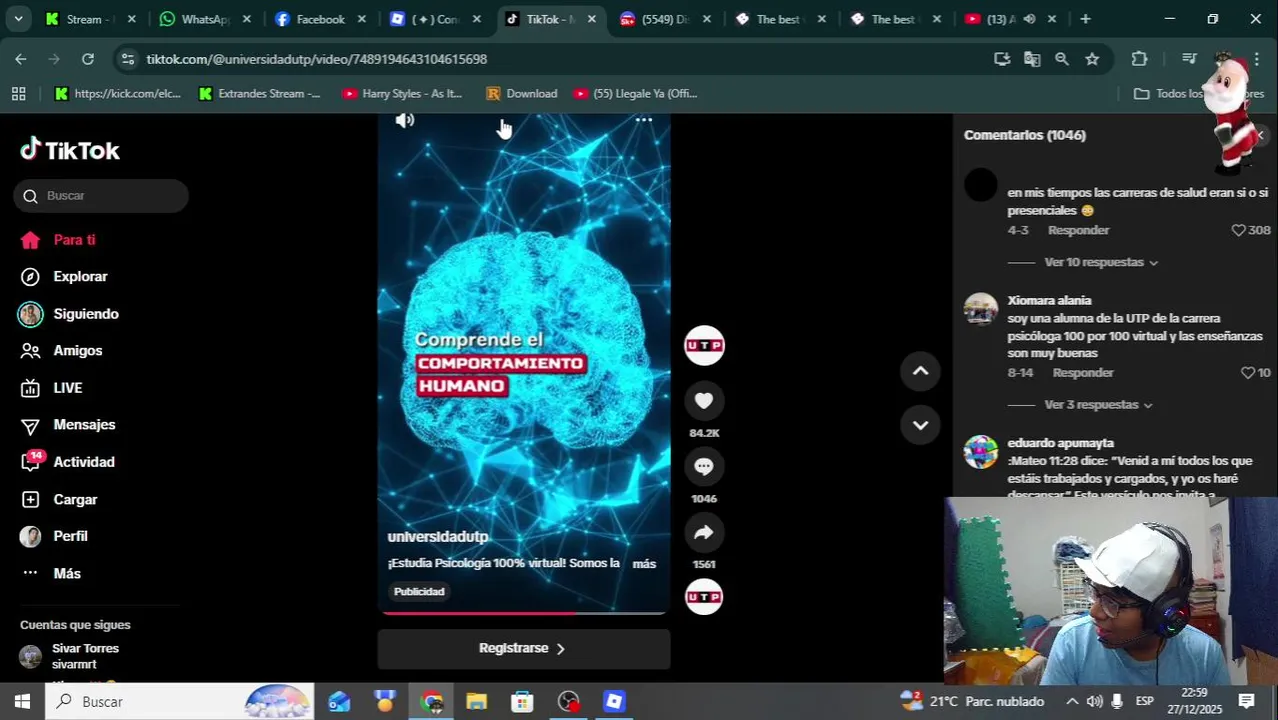This screenshot has height=720, width=1278.
Task: Close the comments panel
Action: pos(1260,135)
